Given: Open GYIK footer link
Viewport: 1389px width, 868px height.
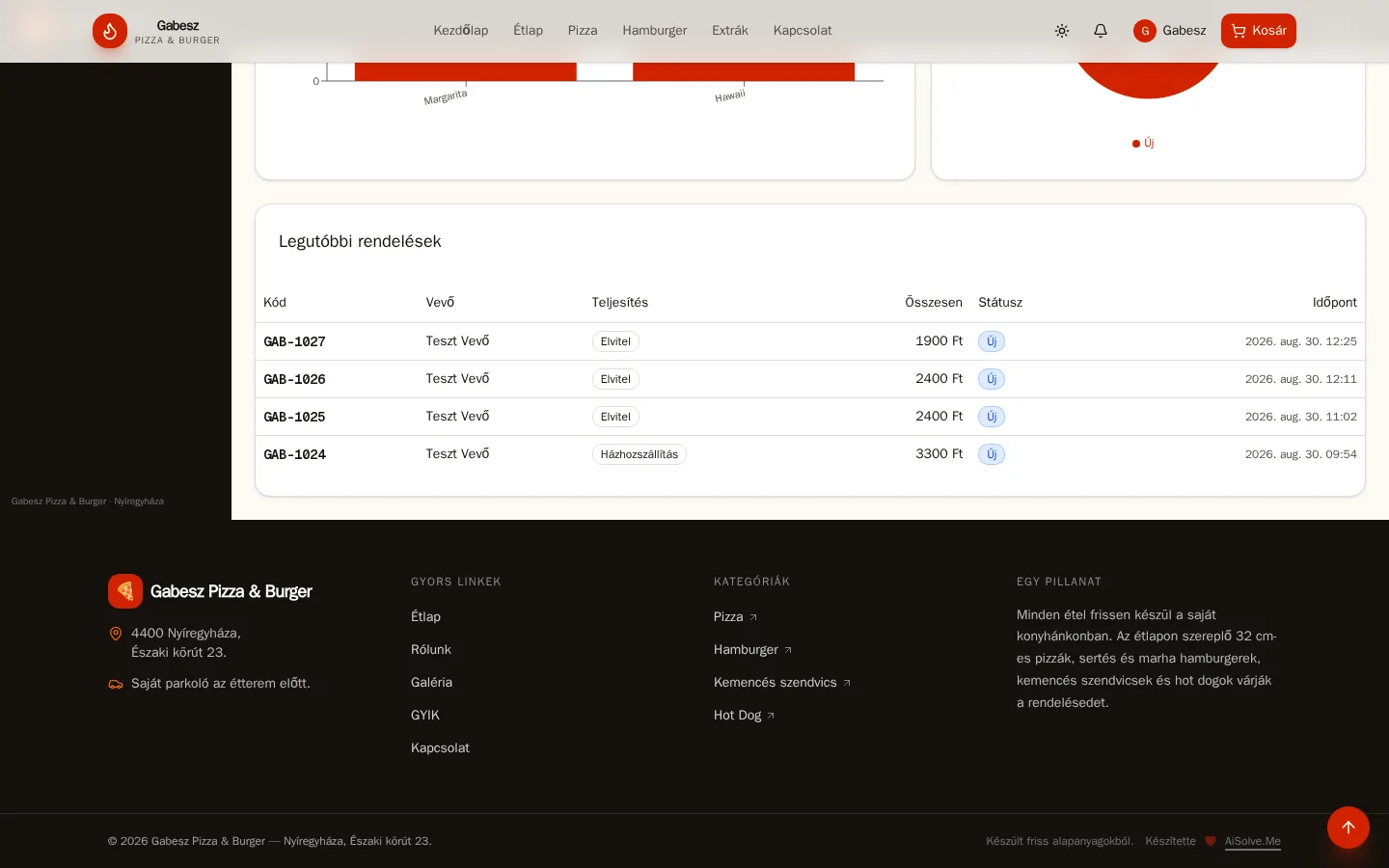Looking at the screenshot, I should pyautogui.click(x=425, y=716).
